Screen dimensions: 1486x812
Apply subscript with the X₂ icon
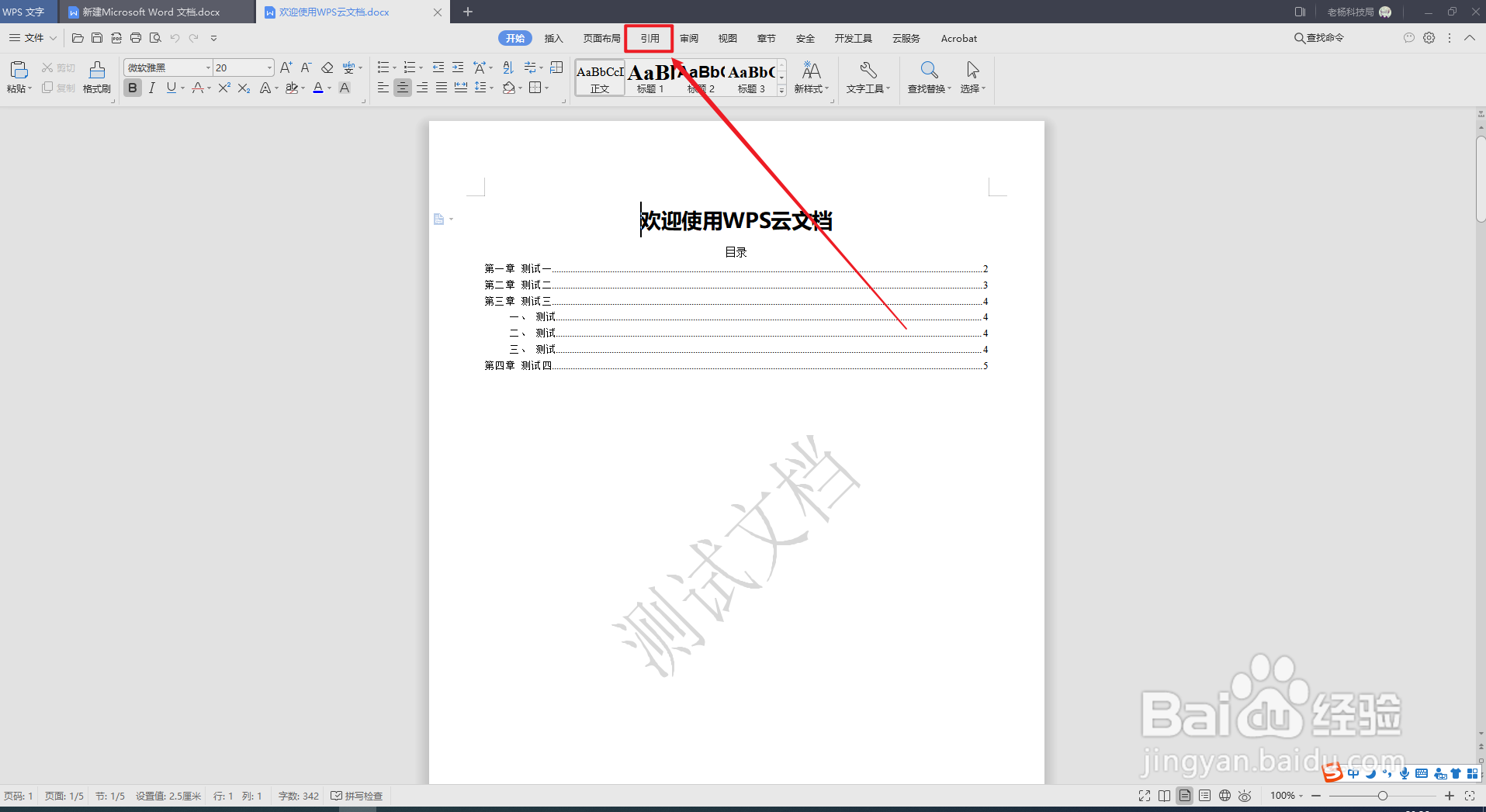coord(244,88)
